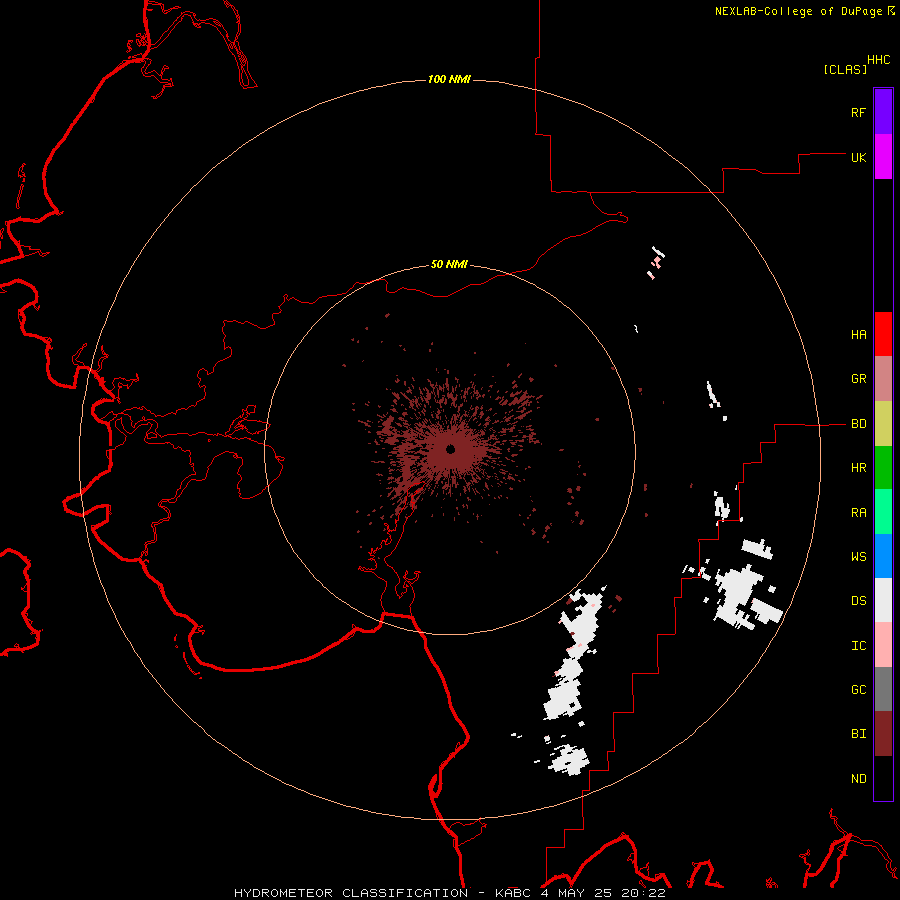Click the HA legend label
The height and width of the screenshot is (900, 900).
pyautogui.click(x=858, y=335)
